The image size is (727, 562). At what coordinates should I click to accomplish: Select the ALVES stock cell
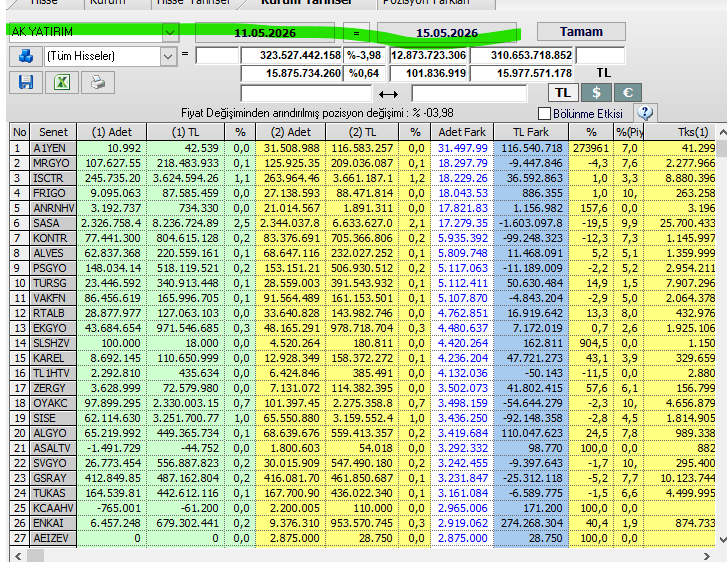pyautogui.click(x=53, y=253)
